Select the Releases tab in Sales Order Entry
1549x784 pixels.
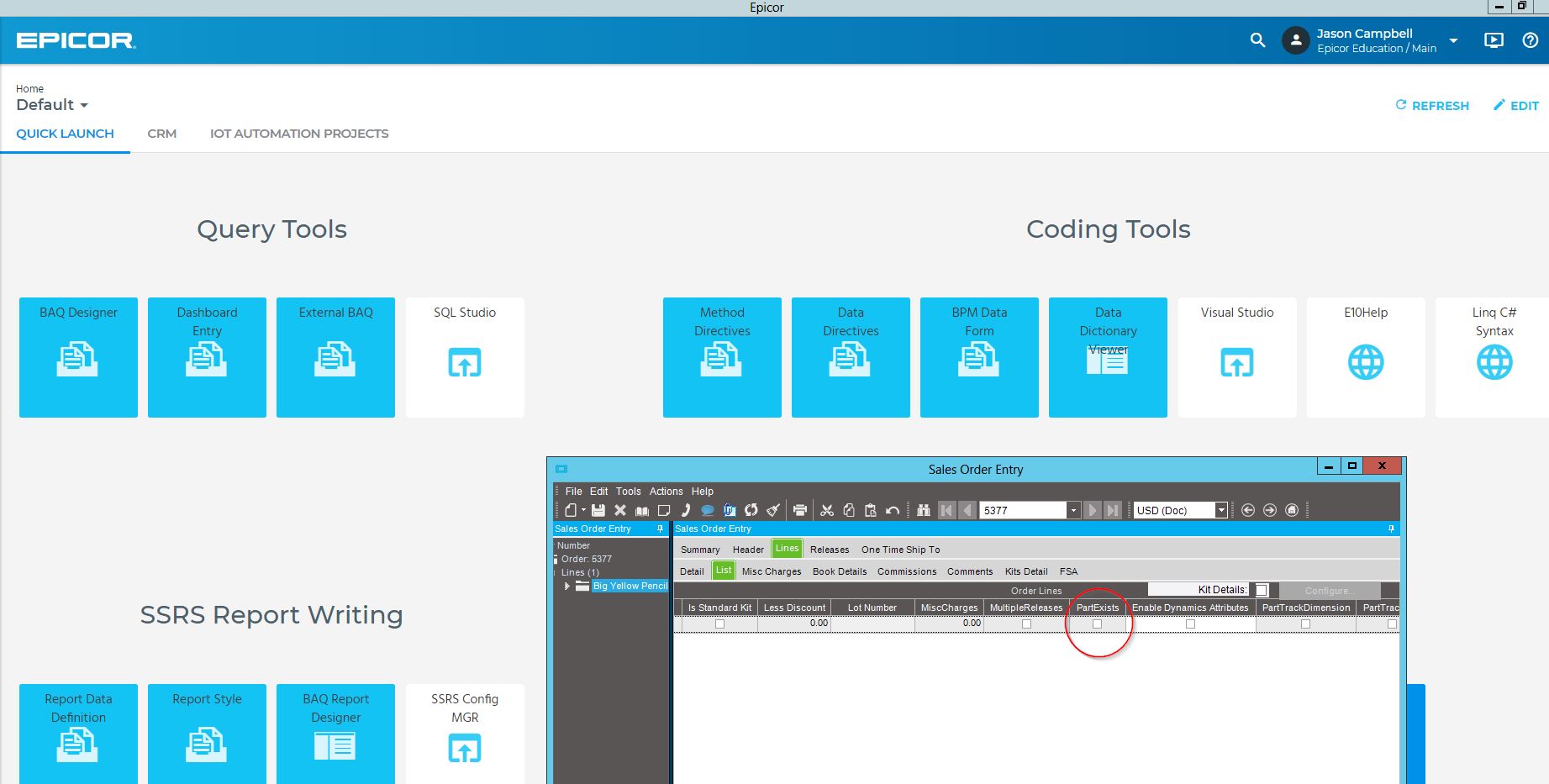pyautogui.click(x=830, y=550)
